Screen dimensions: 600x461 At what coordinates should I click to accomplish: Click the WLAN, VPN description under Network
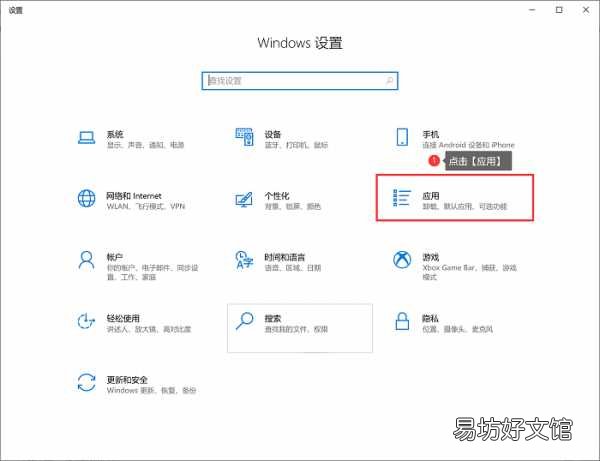click(145, 207)
